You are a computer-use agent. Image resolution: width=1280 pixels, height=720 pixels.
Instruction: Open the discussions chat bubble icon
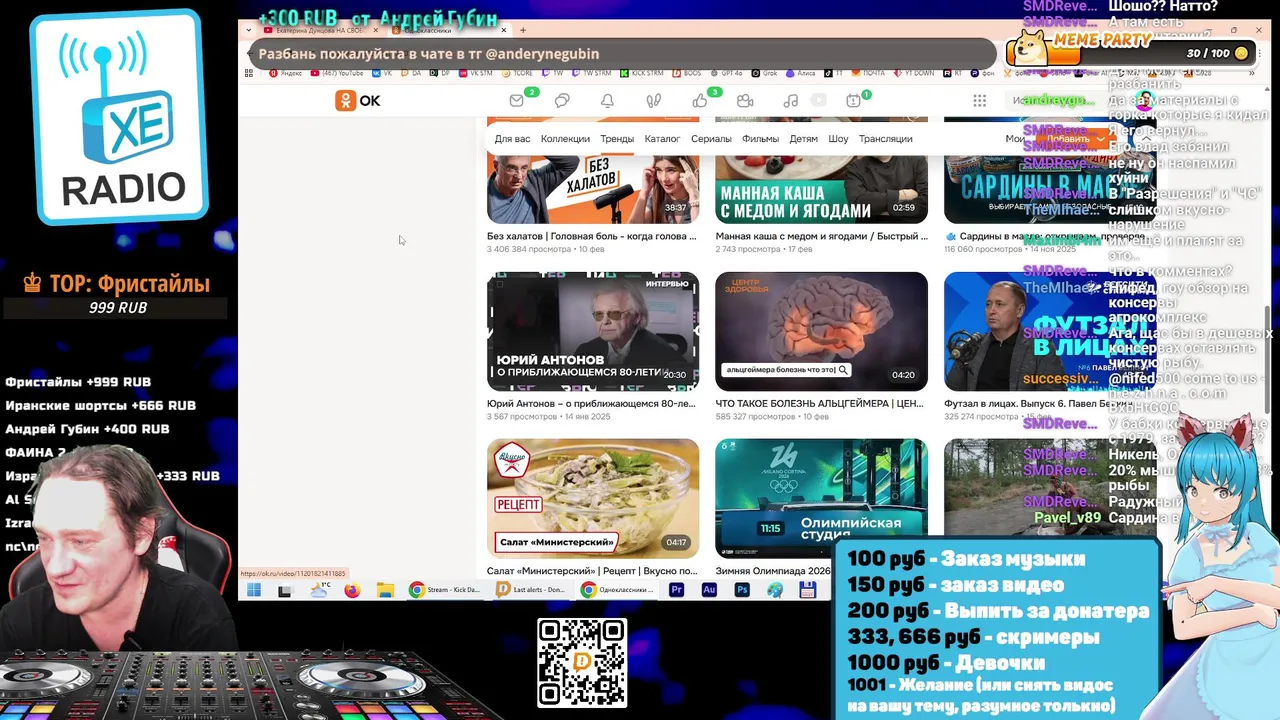[562, 100]
